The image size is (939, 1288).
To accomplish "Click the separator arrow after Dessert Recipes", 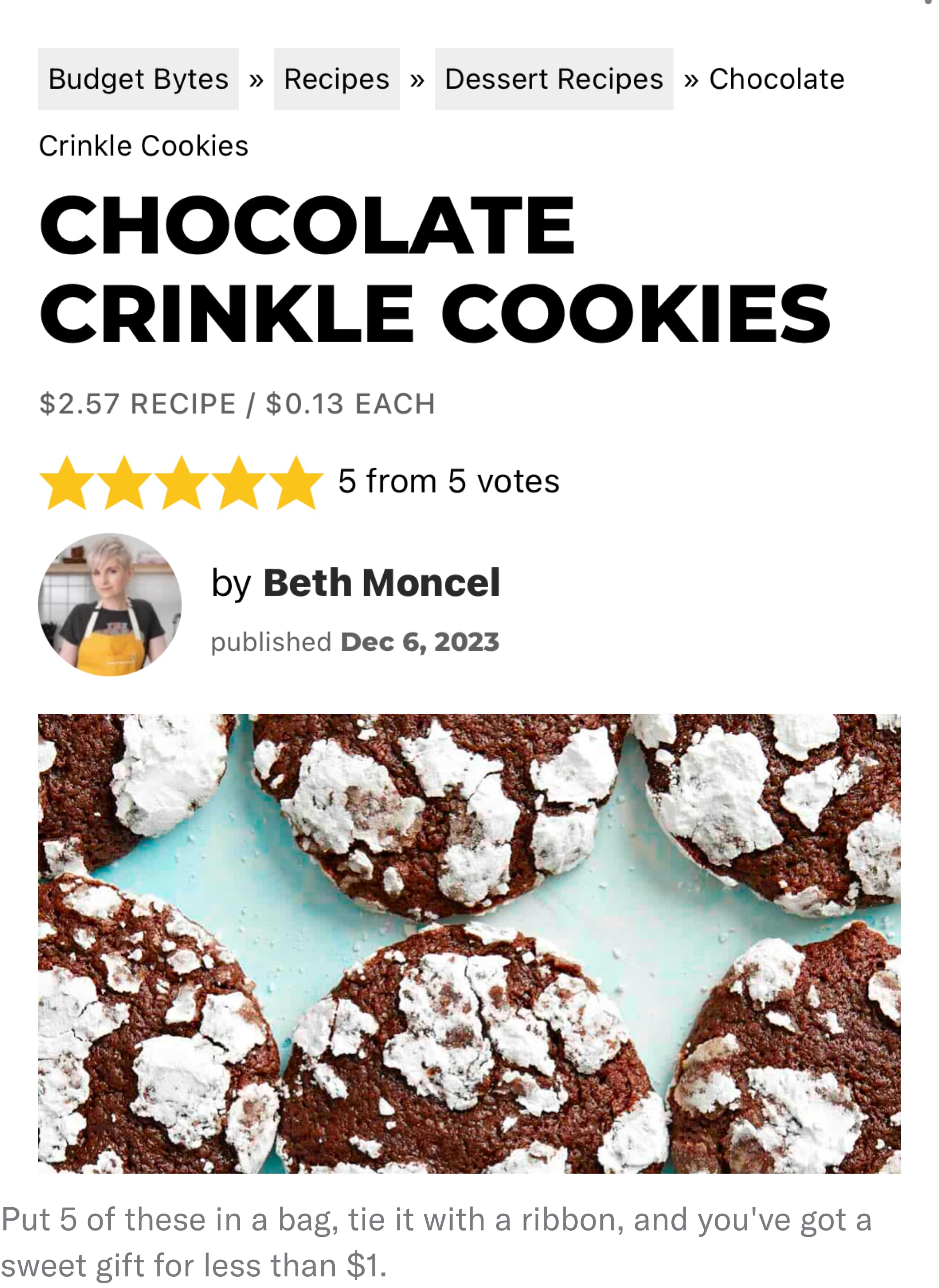I will click(x=691, y=80).
